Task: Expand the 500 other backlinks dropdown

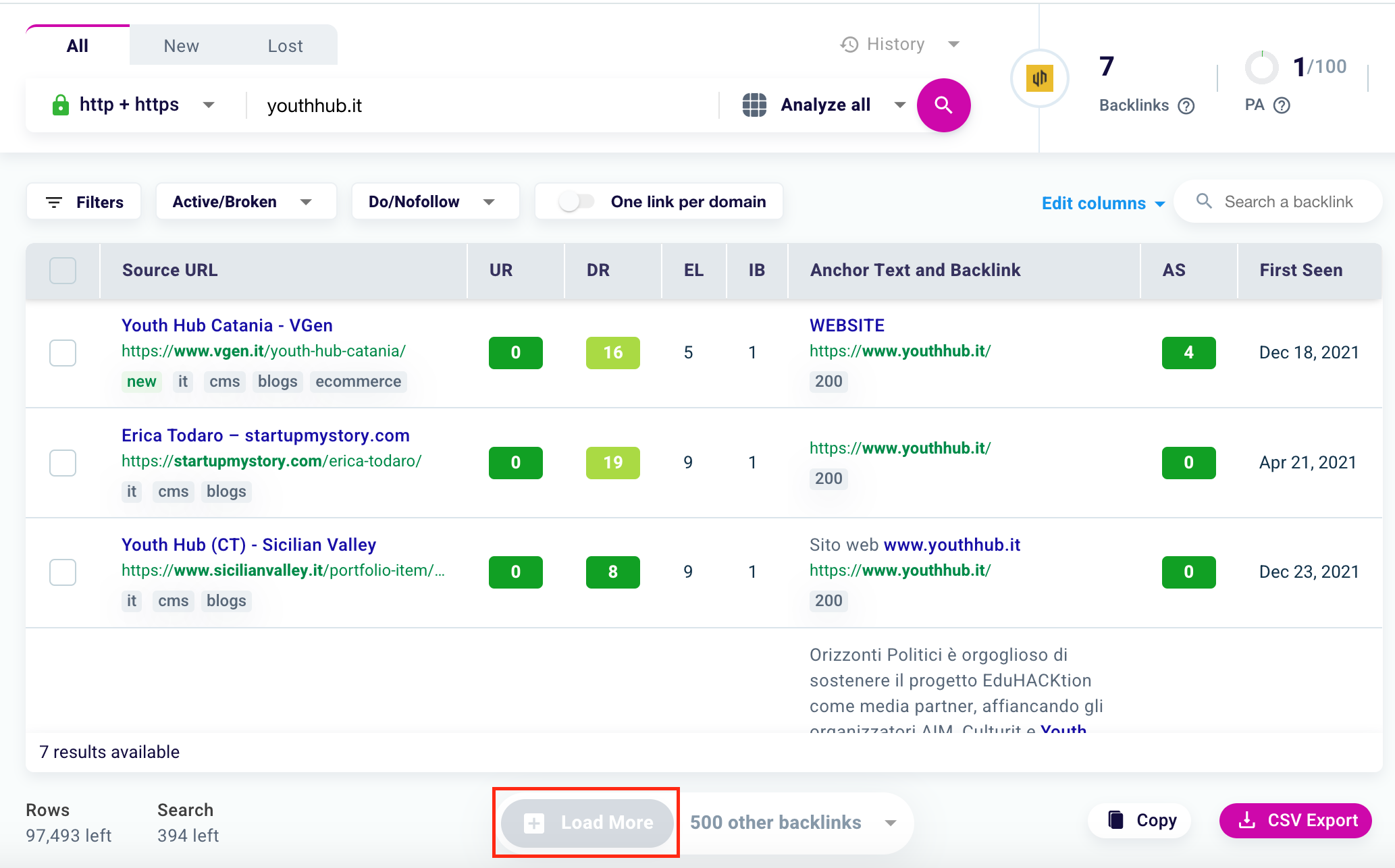Action: click(891, 823)
